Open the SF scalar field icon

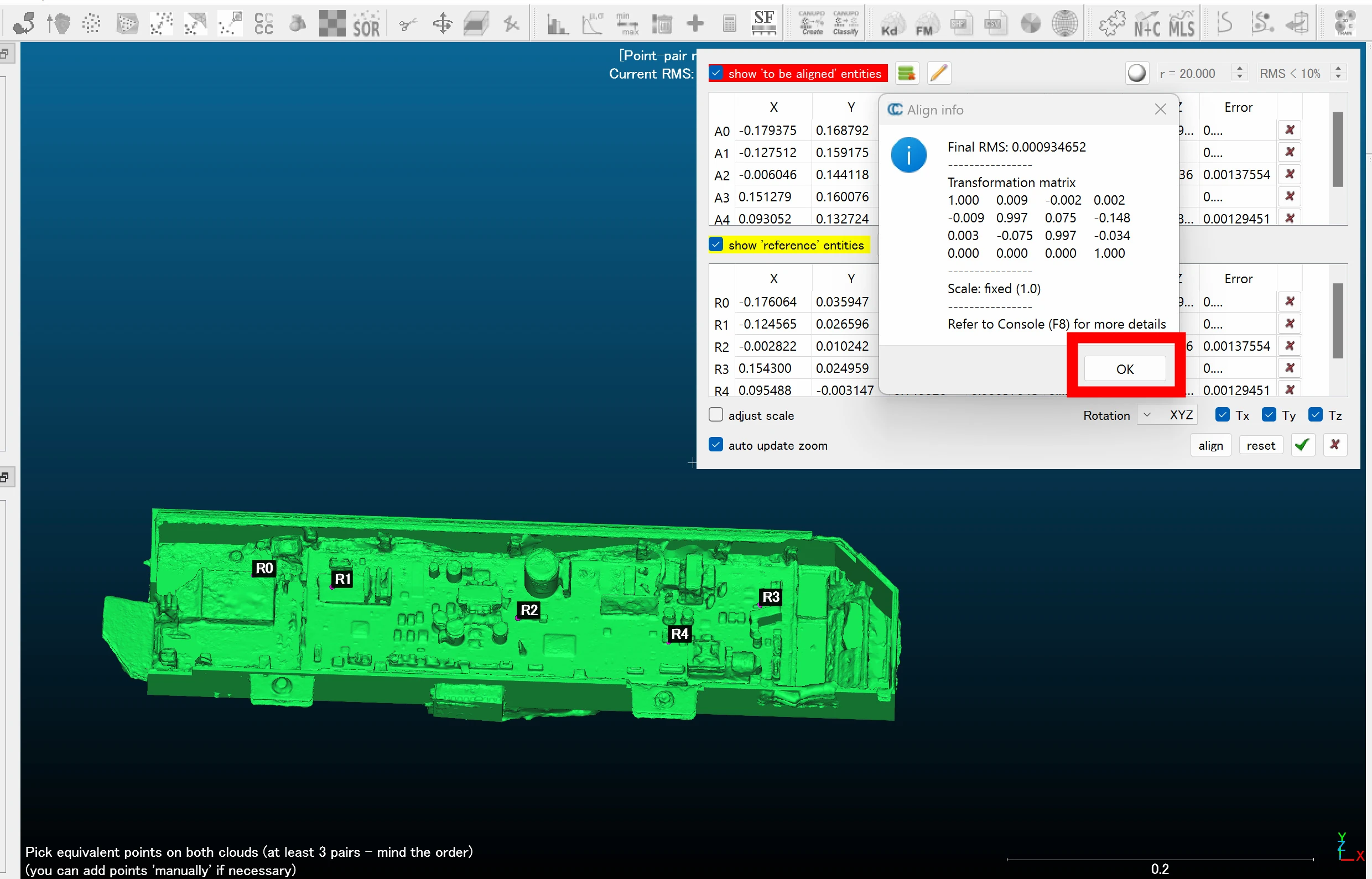click(x=763, y=23)
